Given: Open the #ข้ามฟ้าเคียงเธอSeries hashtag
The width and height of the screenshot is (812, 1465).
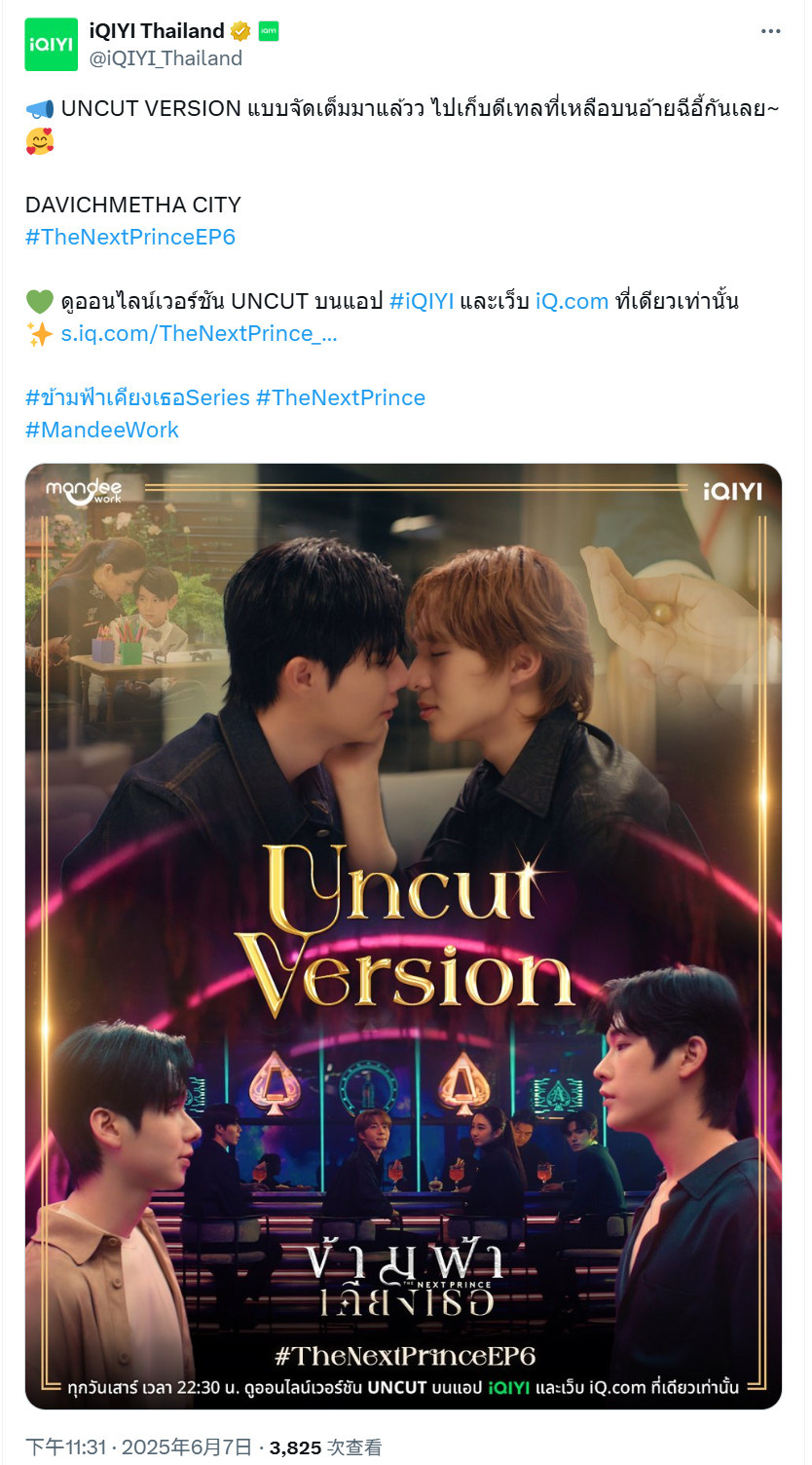Looking at the screenshot, I should (x=137, y=397).
